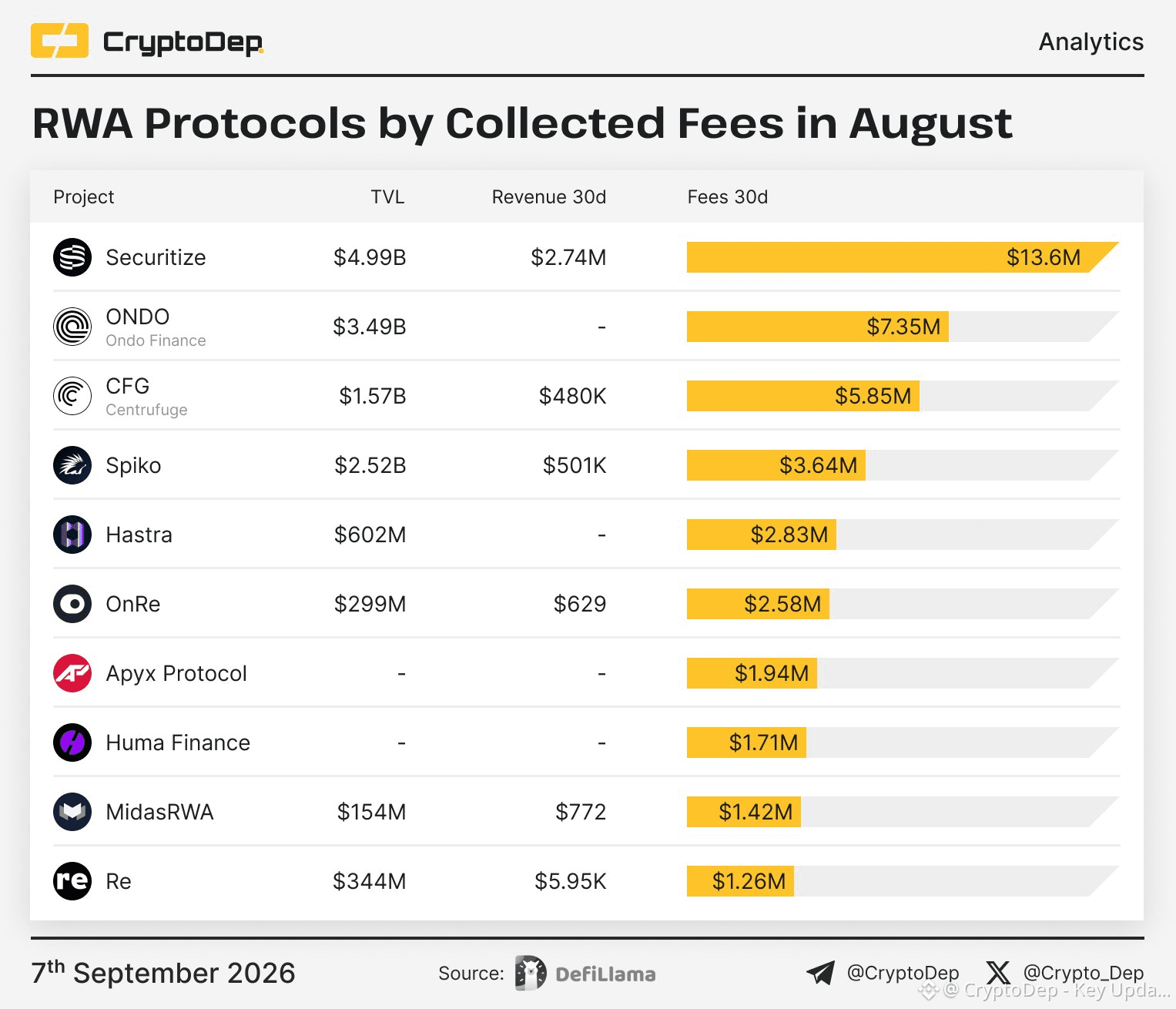Viewport: 1176px width, 1009px height.
Task: Select the Re project logo
Action: 72,881
